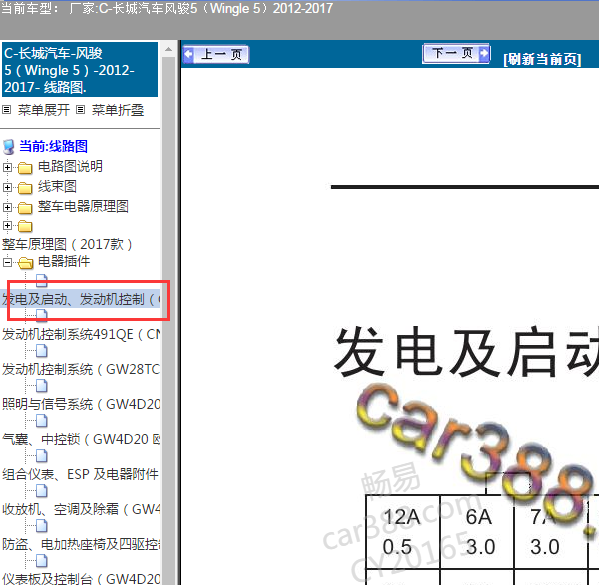Image resolution: width=599 pixels, height=585 pixels.
Task: Open 防盗、电加热座椅及四驱控 document
Action: 81,544
